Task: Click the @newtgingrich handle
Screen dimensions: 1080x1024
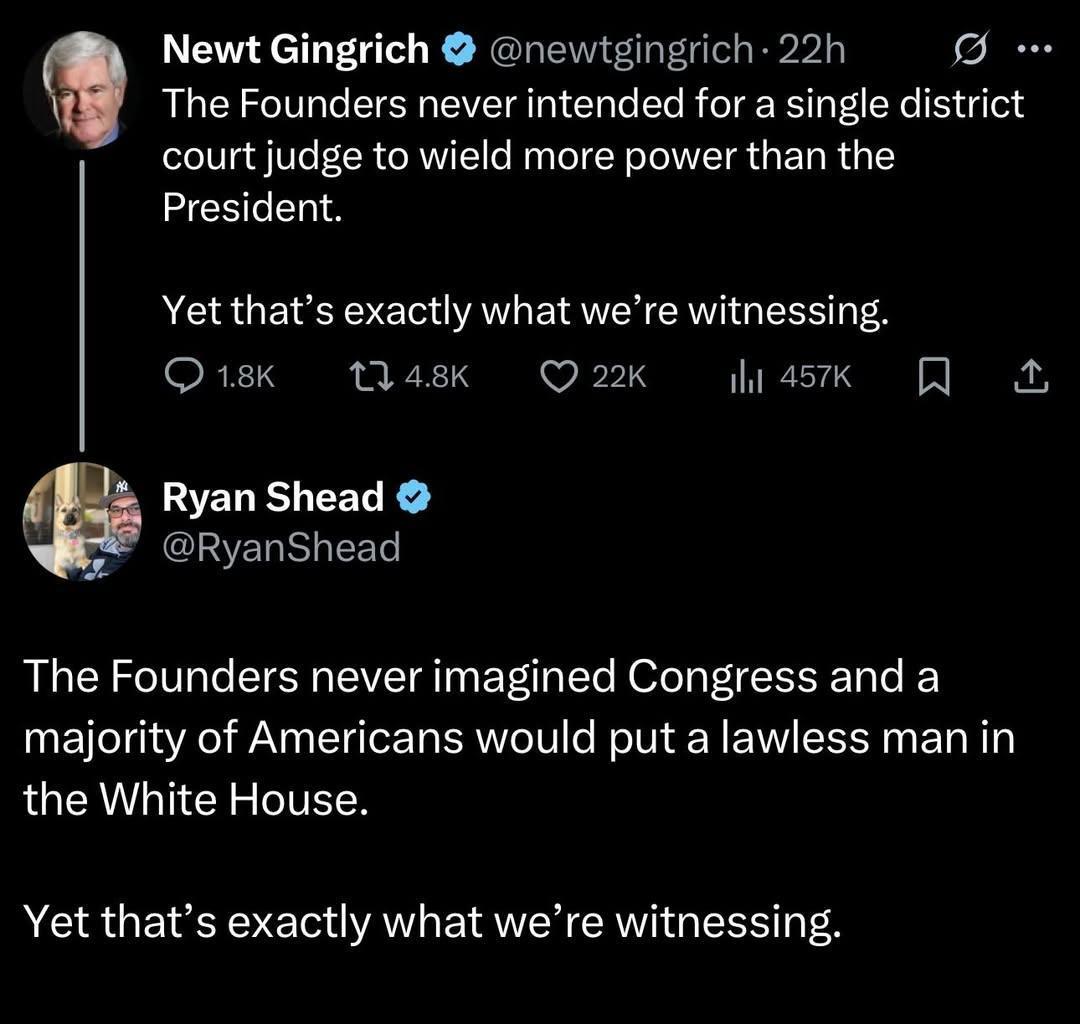Action: [x=621, y=50]
